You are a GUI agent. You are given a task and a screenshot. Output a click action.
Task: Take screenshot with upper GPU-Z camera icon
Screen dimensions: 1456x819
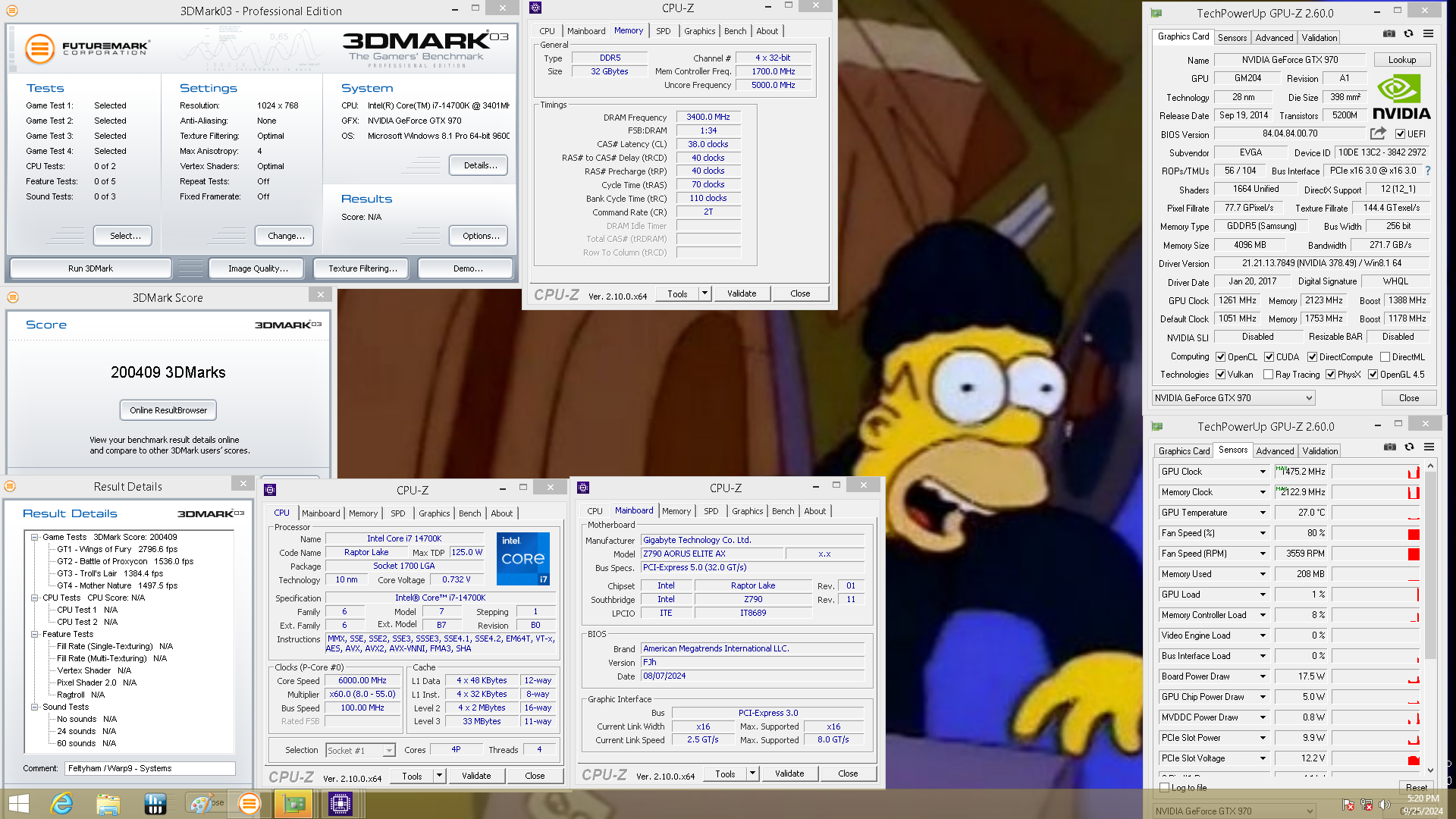(x=1389, y=34)
